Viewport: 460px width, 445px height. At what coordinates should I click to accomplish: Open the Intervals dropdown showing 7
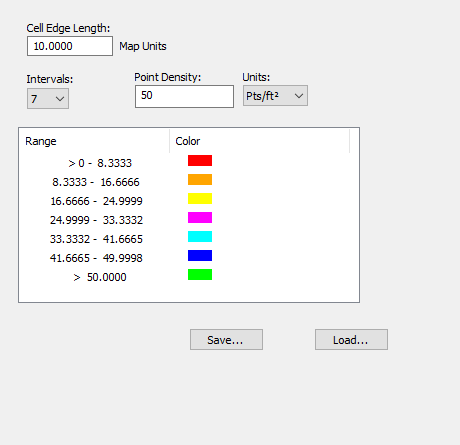[x=48, y=99]
